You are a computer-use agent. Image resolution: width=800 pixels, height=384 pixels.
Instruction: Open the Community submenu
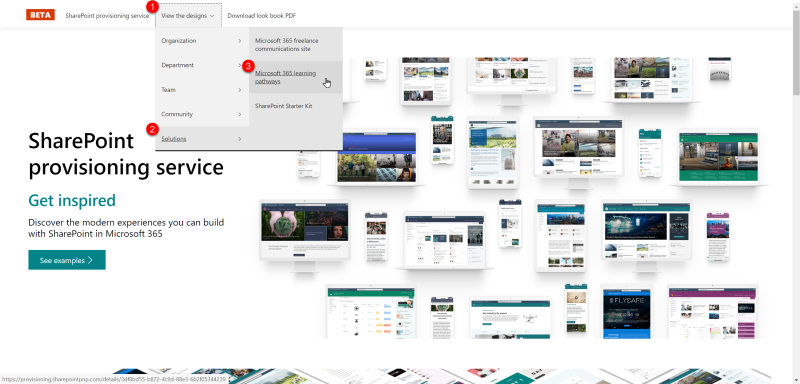(202, 114)
